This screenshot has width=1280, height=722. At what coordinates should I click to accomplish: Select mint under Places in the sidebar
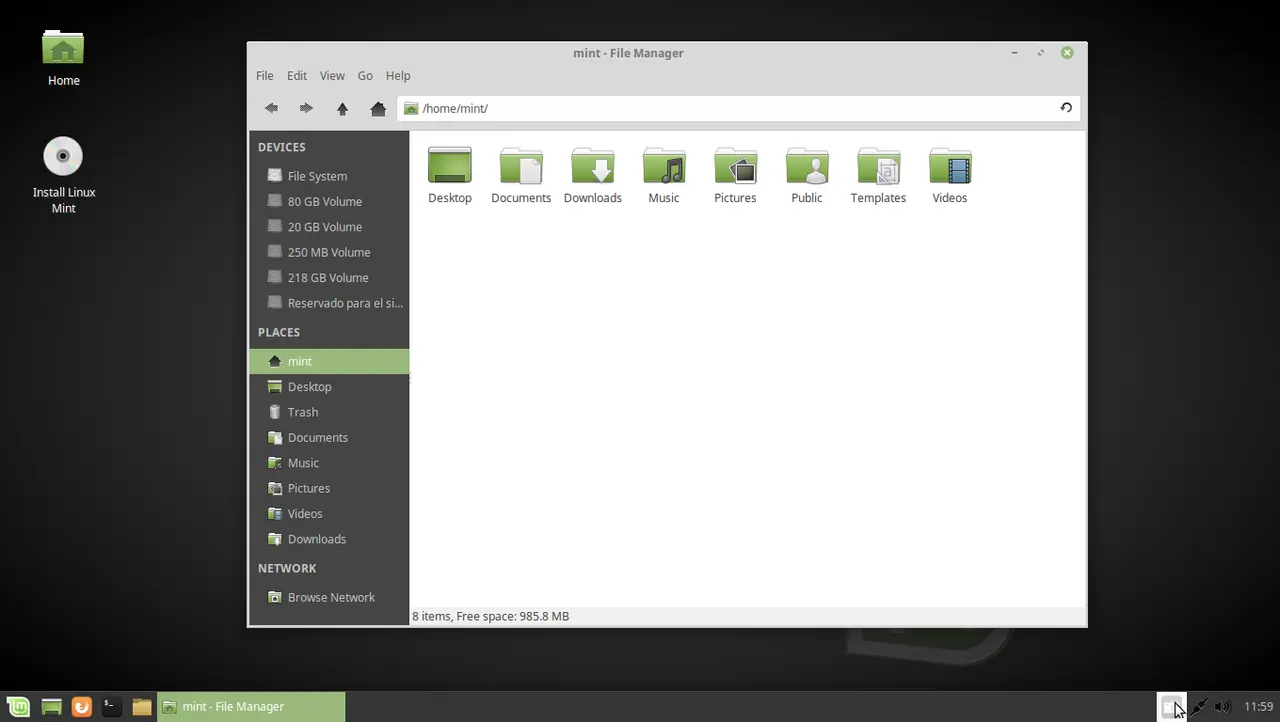329,361
